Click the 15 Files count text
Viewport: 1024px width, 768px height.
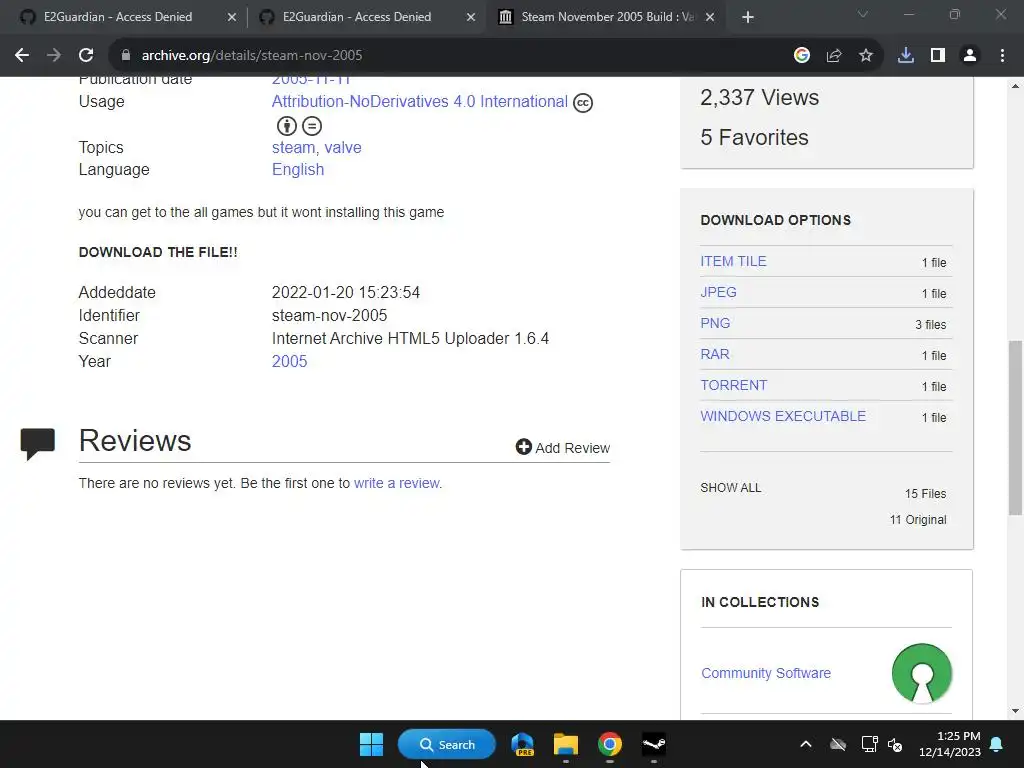click(x=925, y=494)
